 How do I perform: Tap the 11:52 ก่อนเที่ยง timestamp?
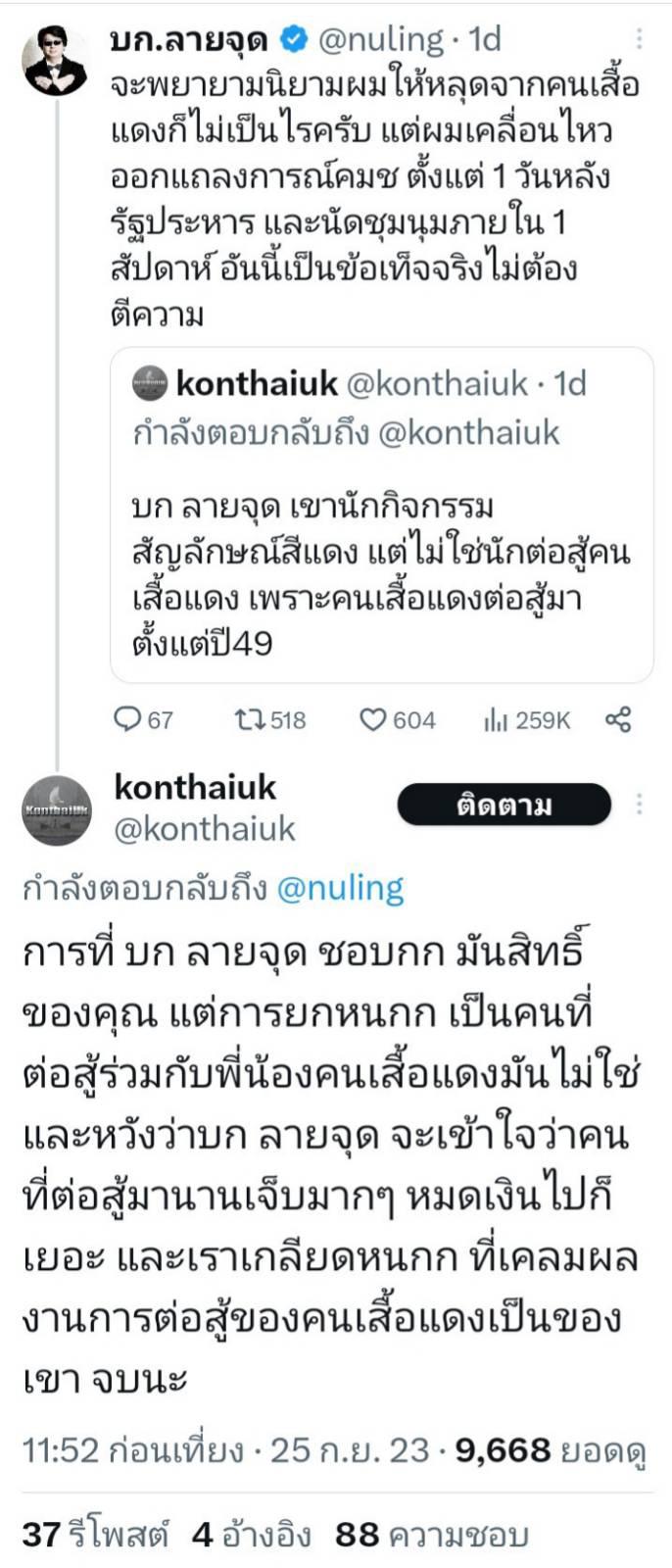tap(132, 1450)
